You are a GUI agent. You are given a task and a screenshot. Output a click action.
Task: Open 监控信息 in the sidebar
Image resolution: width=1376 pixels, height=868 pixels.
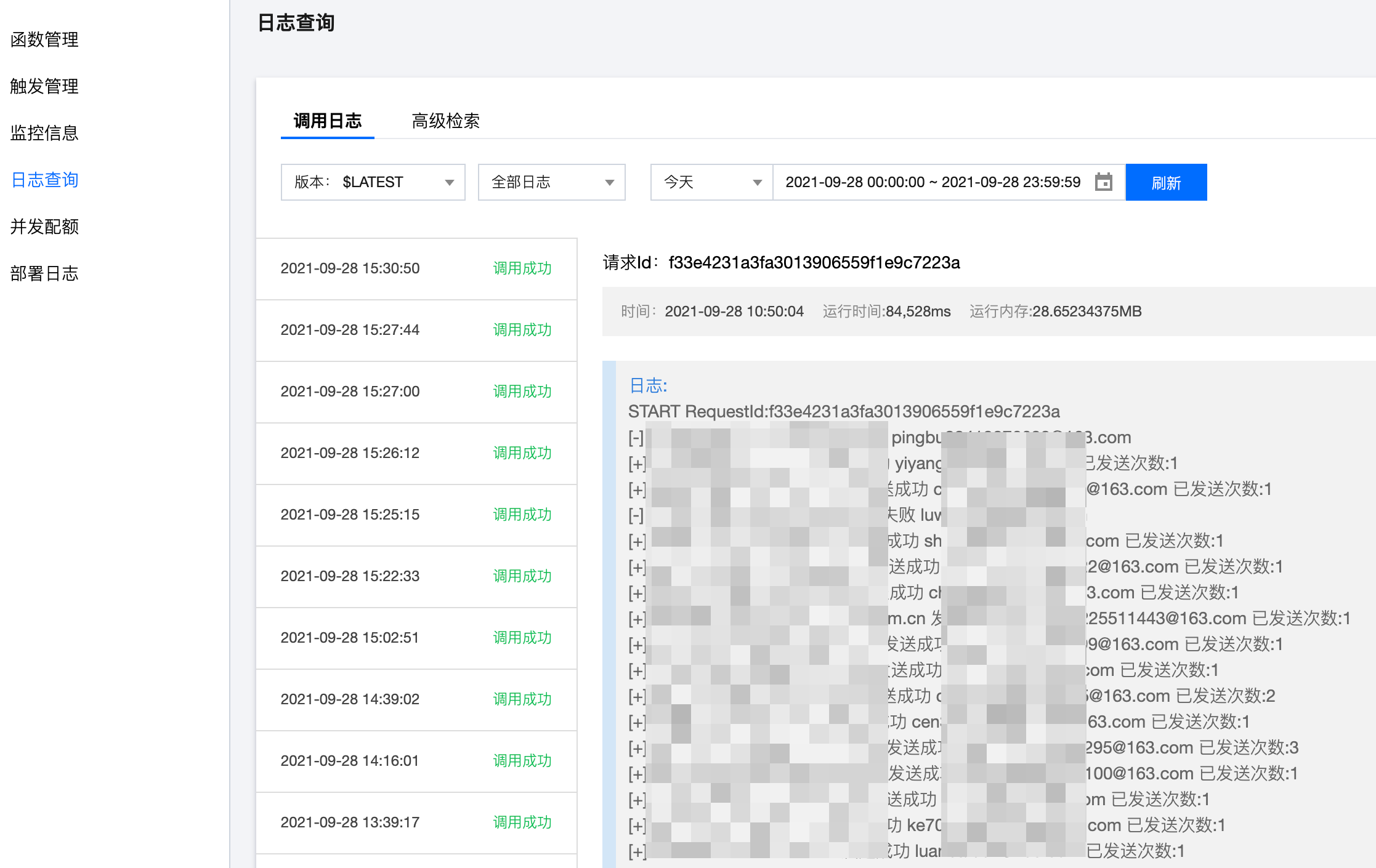[44, 133]
